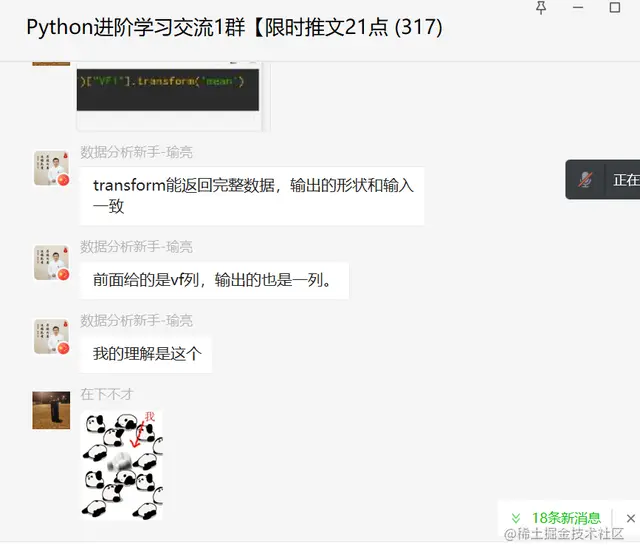The image size is (640, 557).
Task: Select the message 我的理解是这个
Action: pos(146,354)
